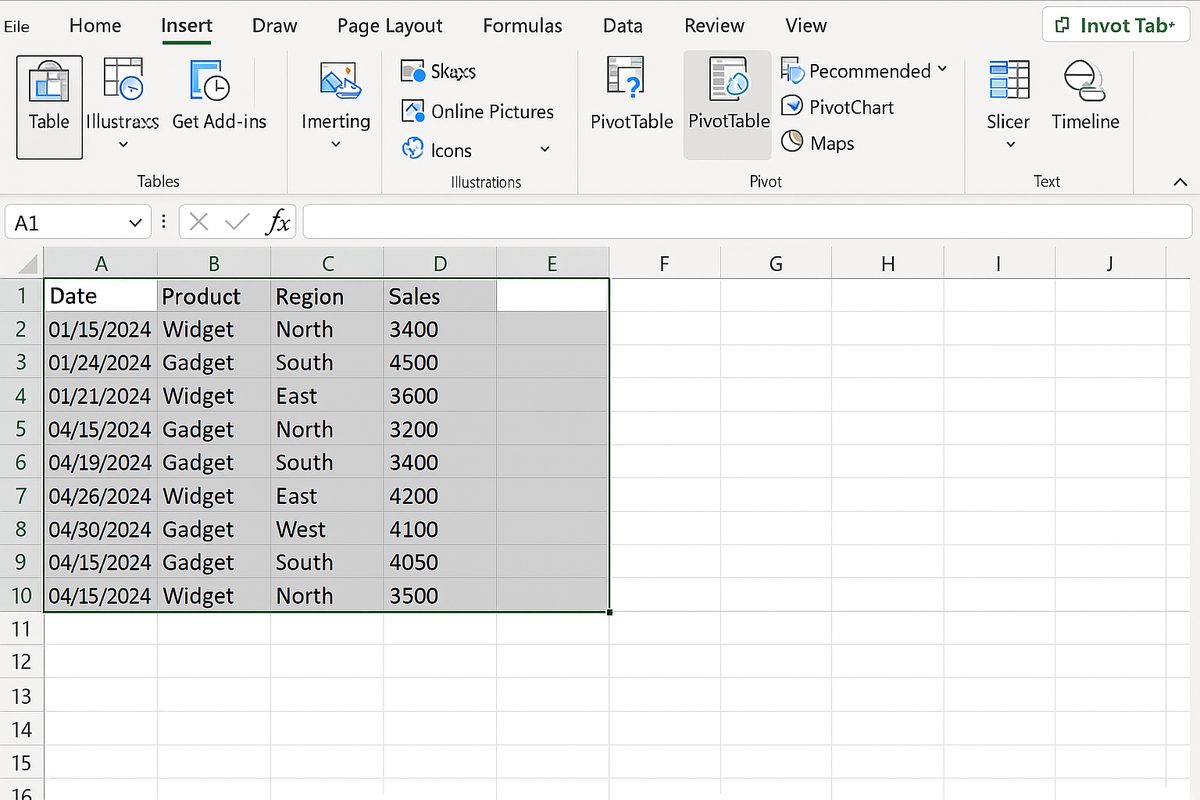Select column H header
Viewport: 1200px width, 800px height.
888,264
